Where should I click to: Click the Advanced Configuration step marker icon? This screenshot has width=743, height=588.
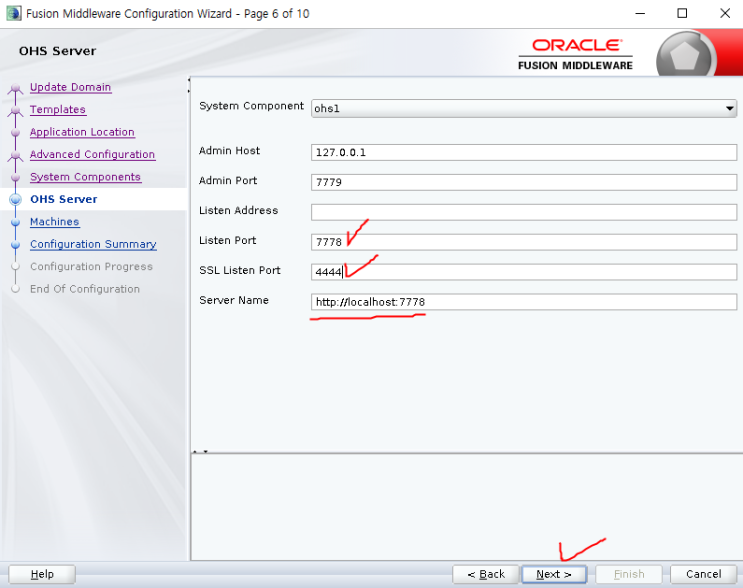click(15, 155)
